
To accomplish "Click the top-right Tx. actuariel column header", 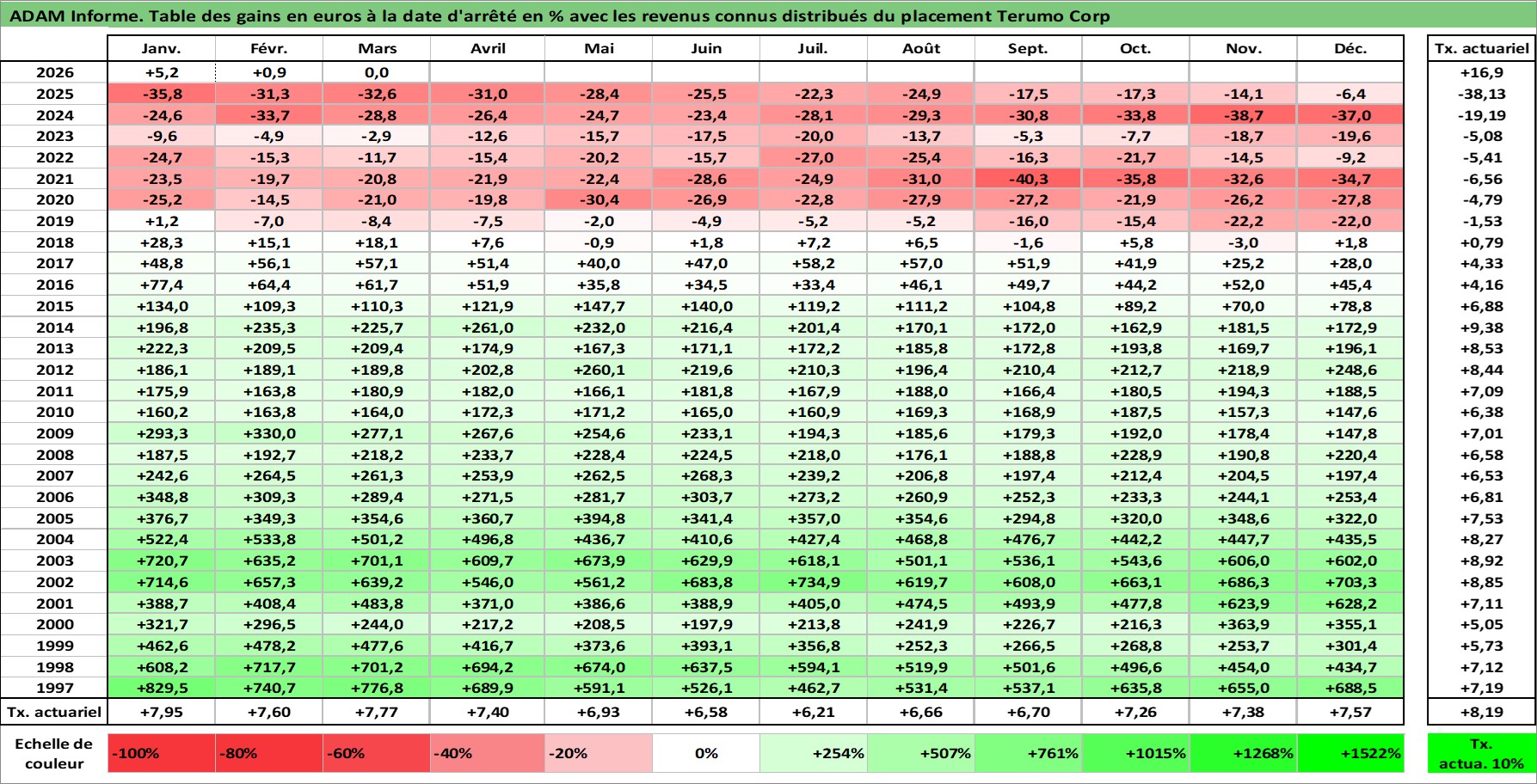I will click(x=1481, y=48).
